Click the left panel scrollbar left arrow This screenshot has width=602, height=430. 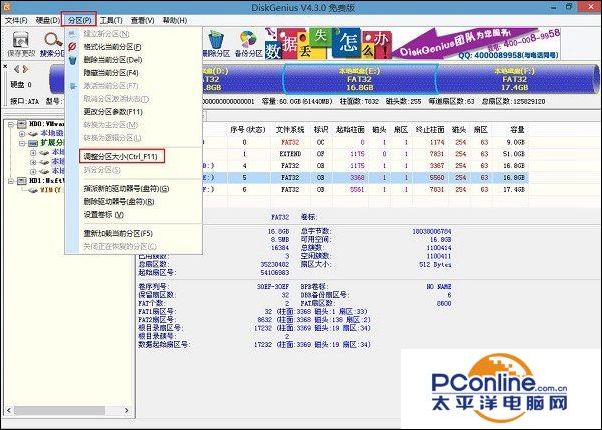(x=9, y=410)
